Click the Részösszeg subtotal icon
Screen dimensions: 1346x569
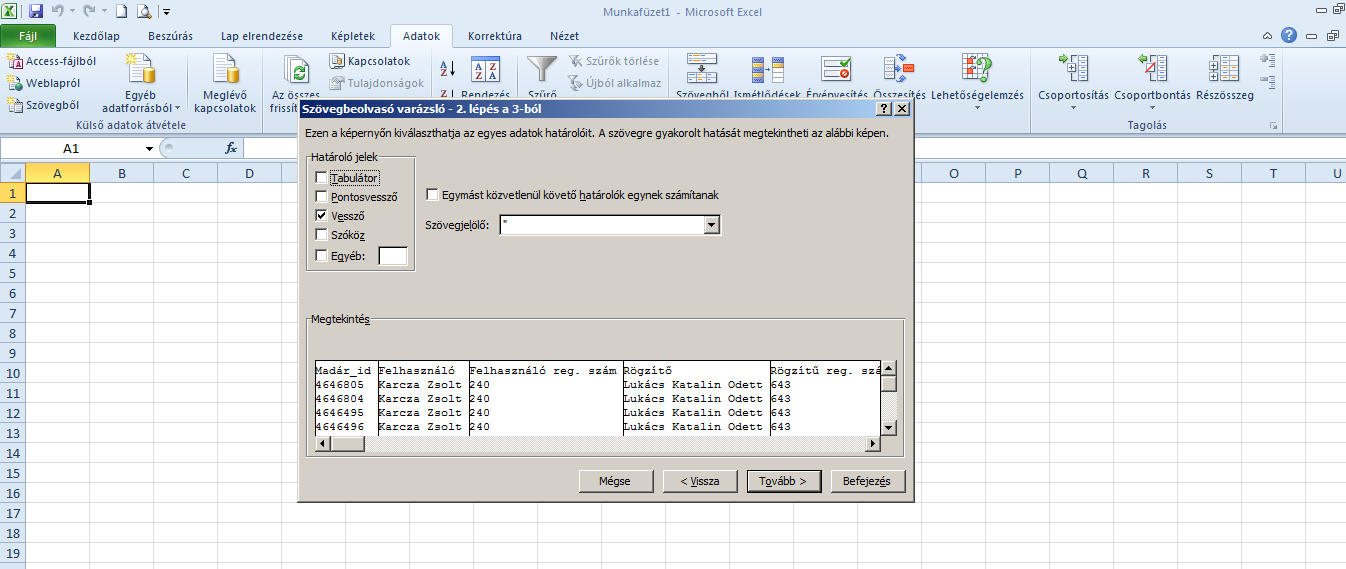pyautogui.click(x=1224, y=70)
